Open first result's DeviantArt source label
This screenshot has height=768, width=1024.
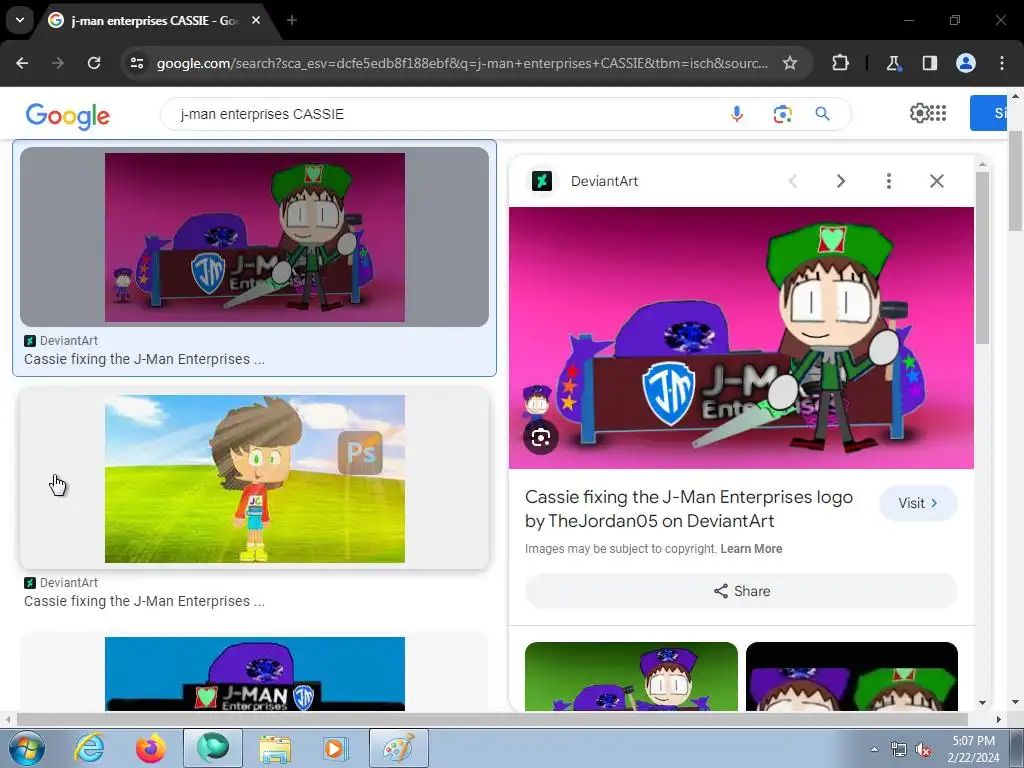61,341
